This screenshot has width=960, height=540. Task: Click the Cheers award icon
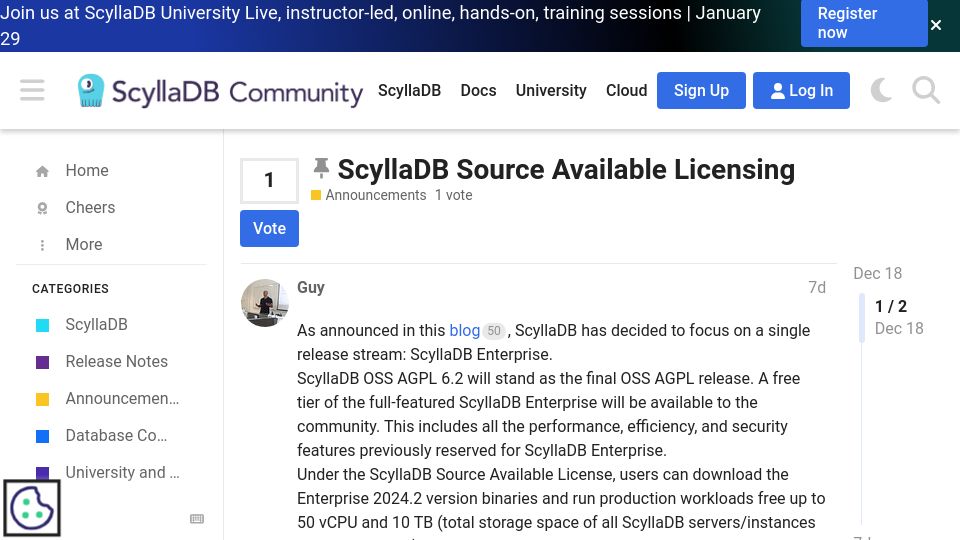coord(42,209)
